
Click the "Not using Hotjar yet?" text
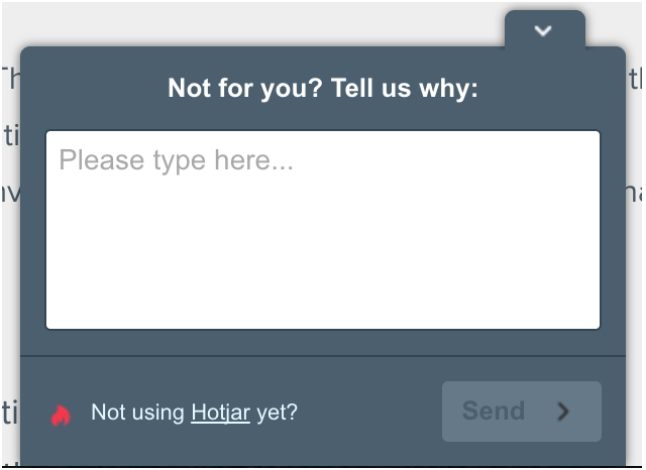(194, 412)
